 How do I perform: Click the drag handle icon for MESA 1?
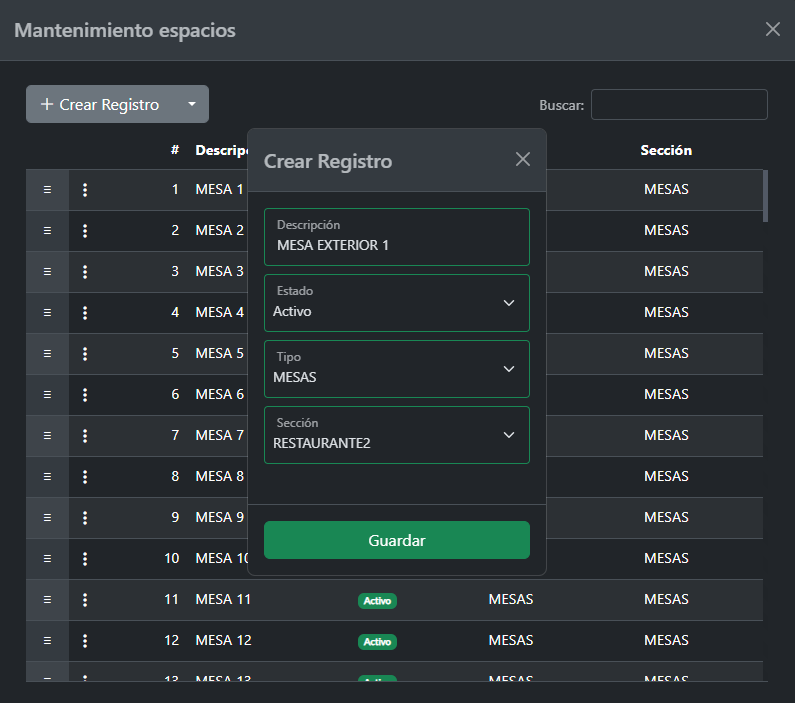click(47, 190)
